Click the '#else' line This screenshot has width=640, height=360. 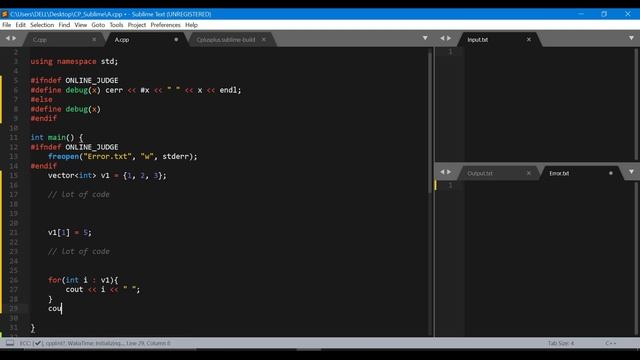41,100
